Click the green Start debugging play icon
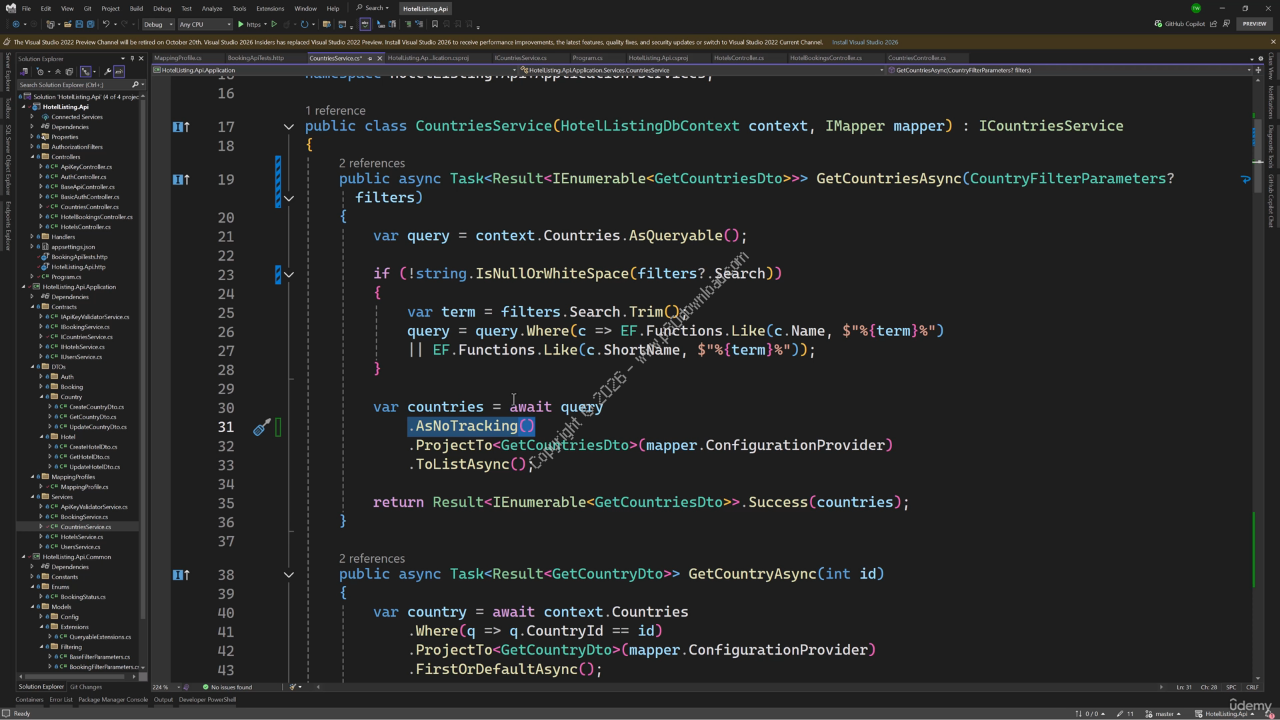 [x=241, y=24]
